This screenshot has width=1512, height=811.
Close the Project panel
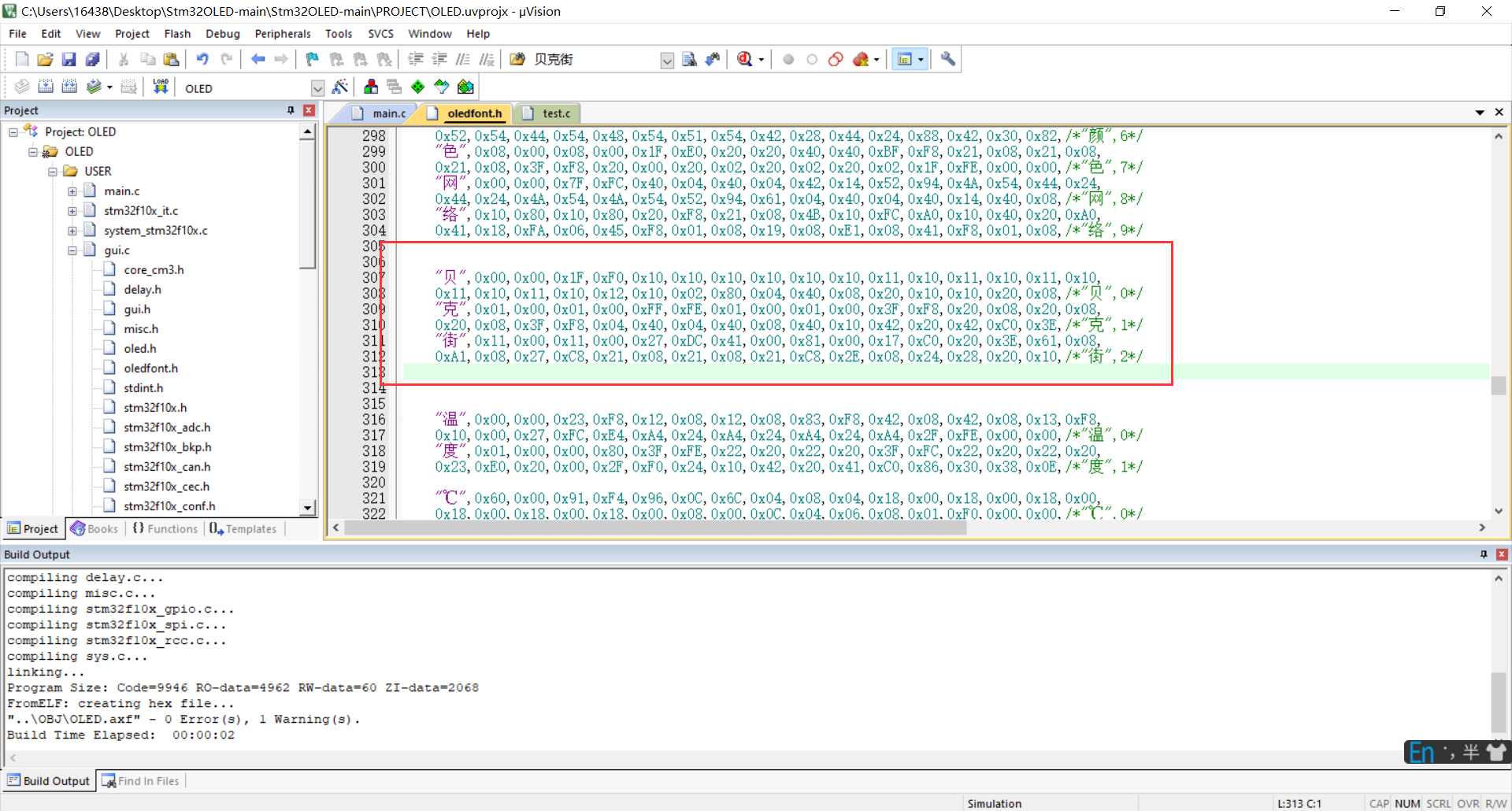coord(309,110)
